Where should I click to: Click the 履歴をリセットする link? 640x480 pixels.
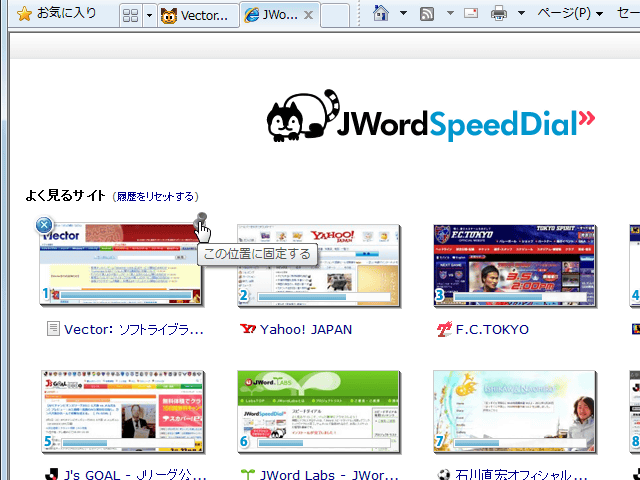click(x=156, y=196)
